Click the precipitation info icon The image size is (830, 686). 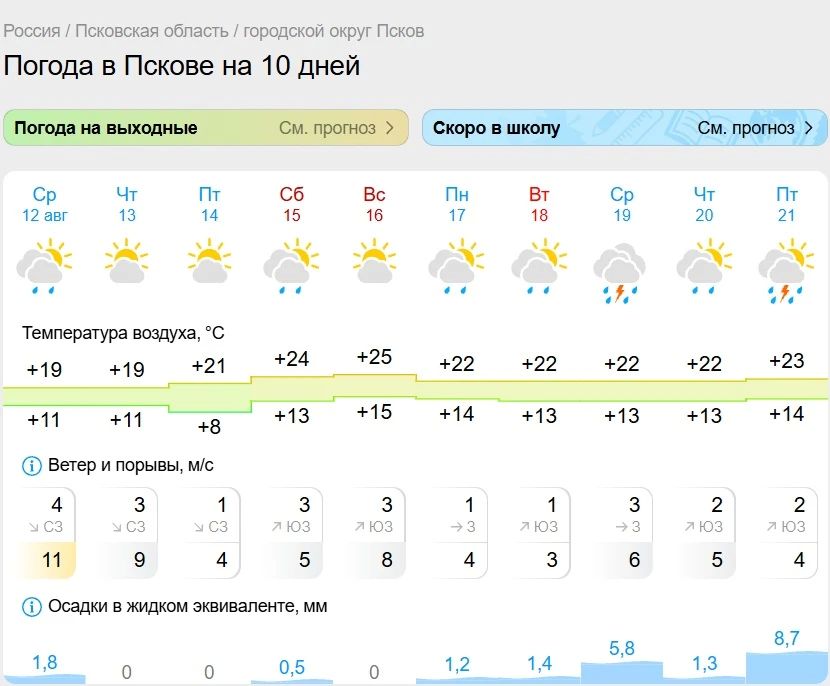[x=31, y=607]
